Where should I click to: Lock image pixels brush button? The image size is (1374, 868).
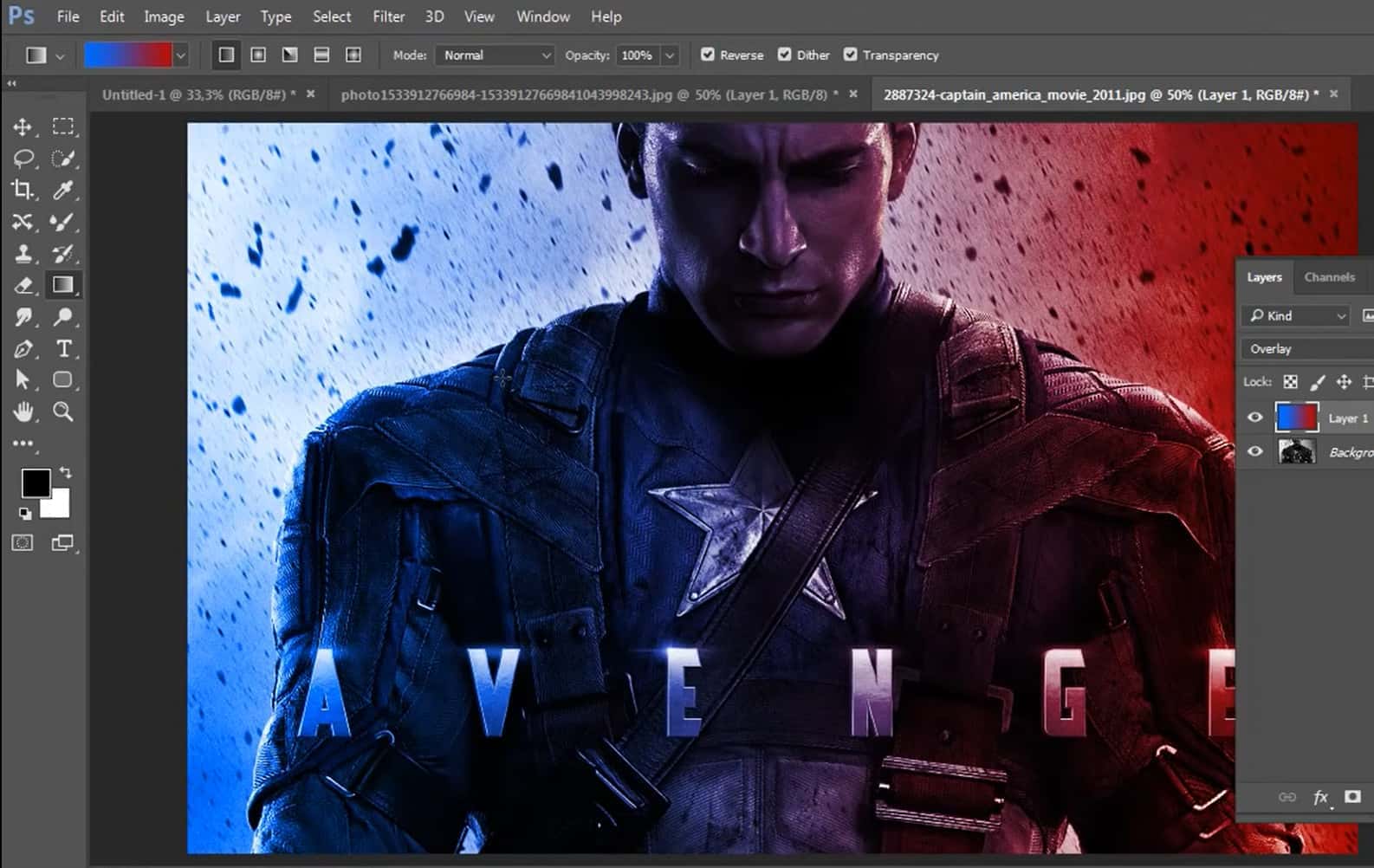click(x=1317, y=382)
